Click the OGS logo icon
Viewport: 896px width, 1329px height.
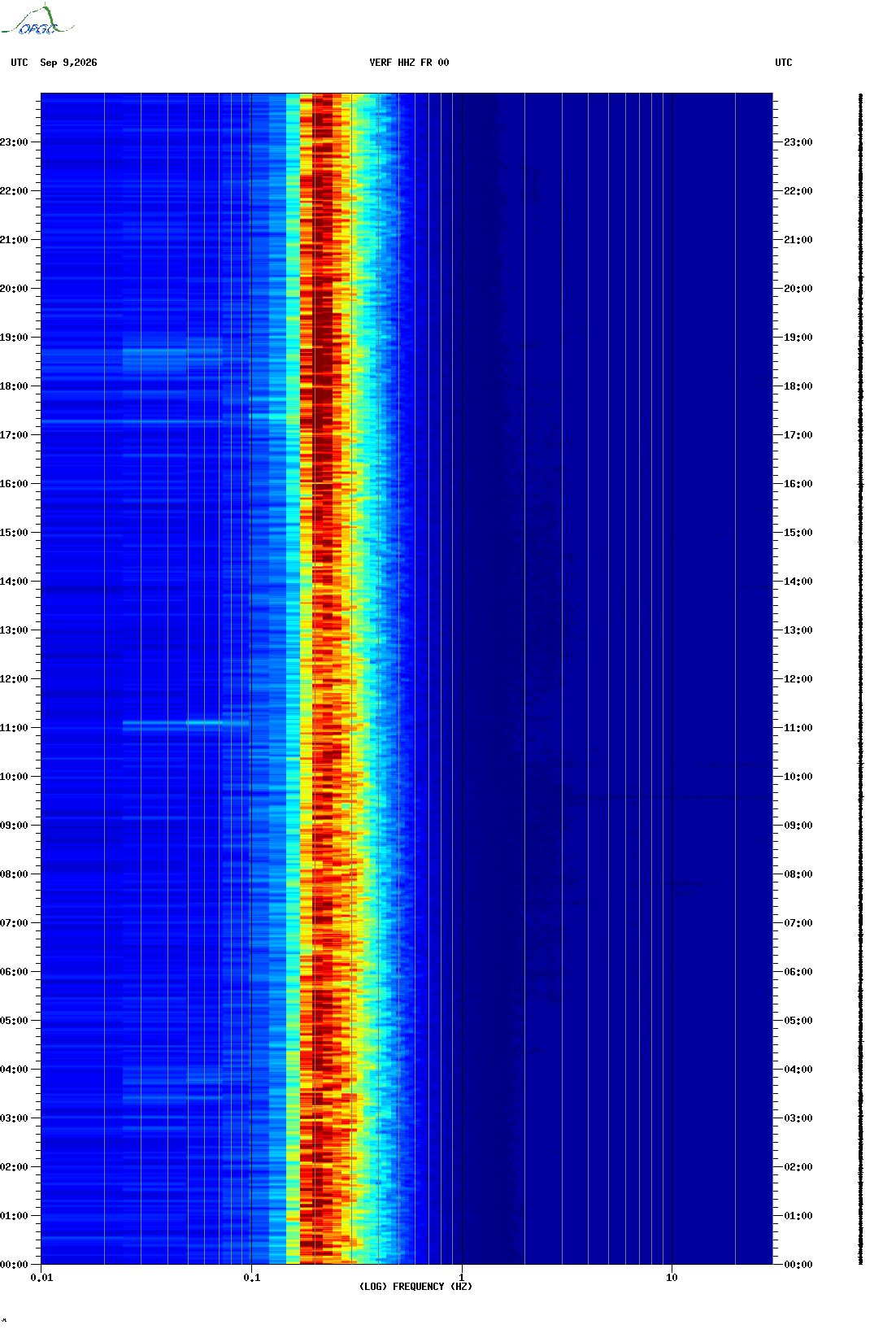tap(37, 20)
